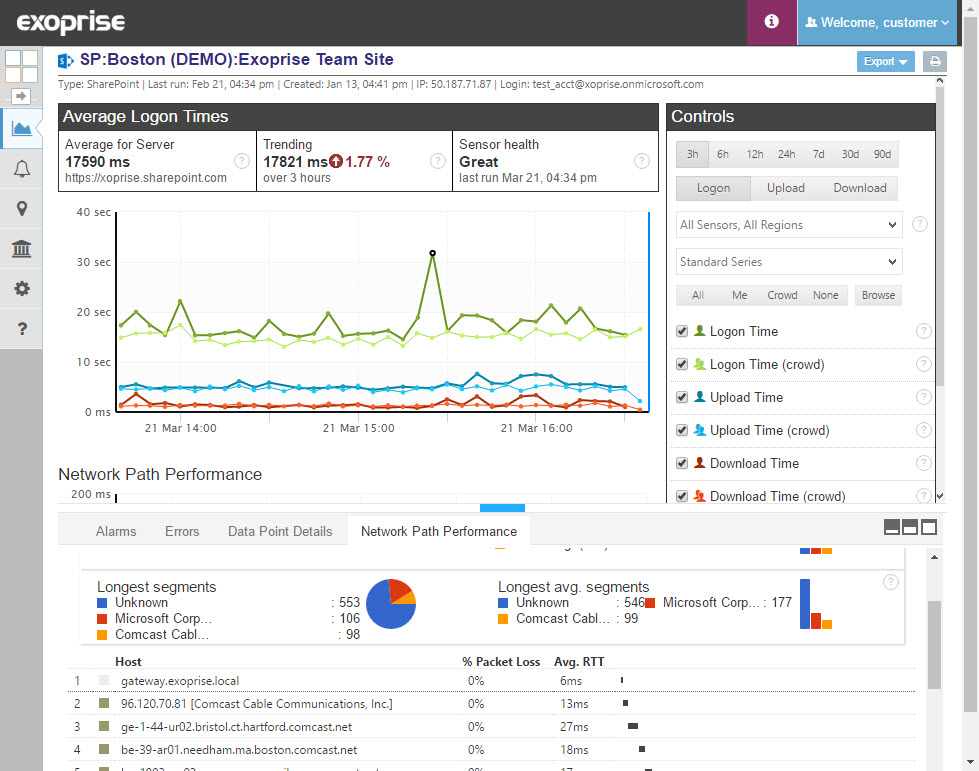Toggle the Logon Time (crowd) checkbox
The height and width of the screenshot is (771, 979).
[x=682, y=365]
